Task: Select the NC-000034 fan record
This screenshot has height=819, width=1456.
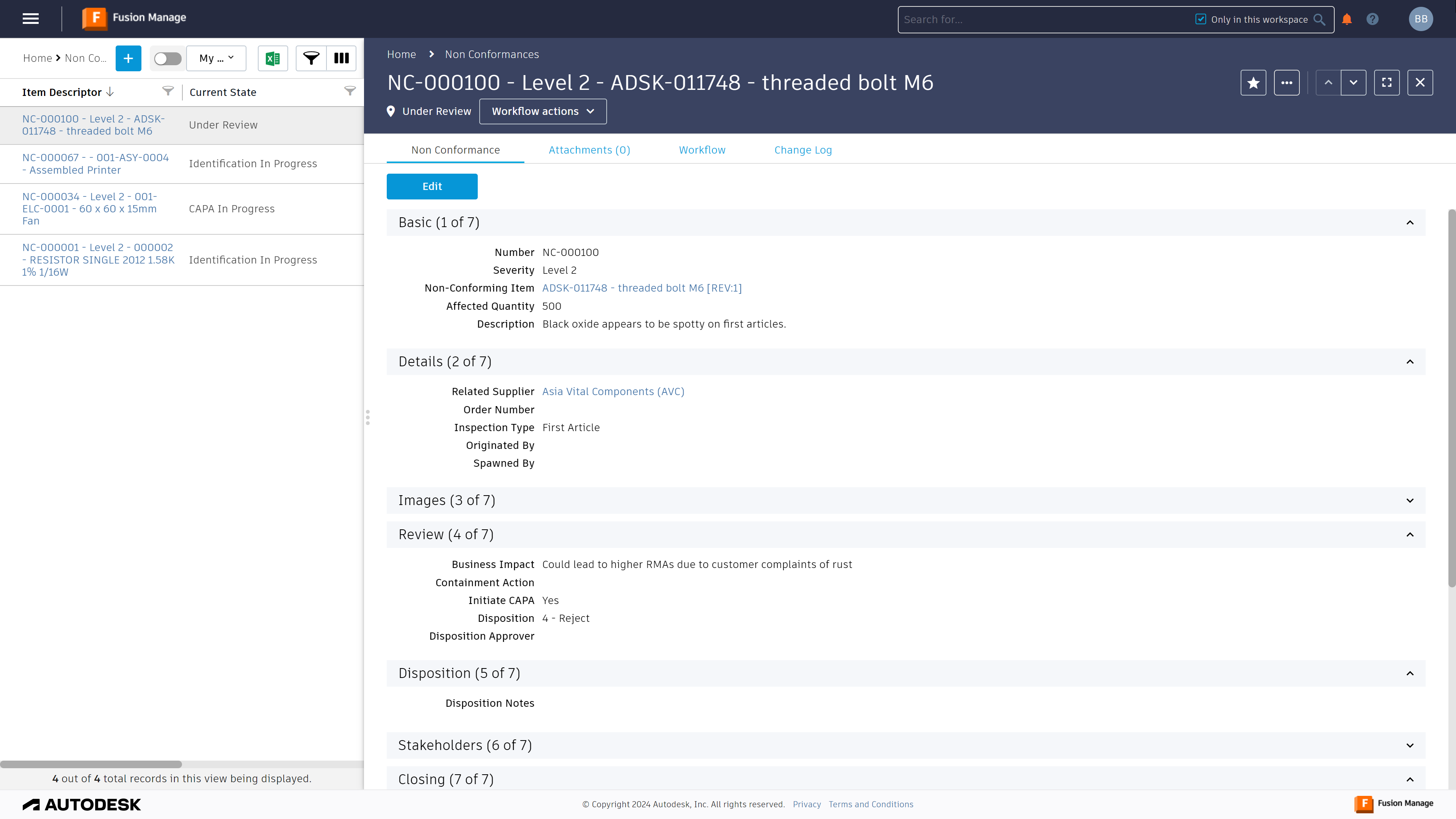Action: (x=89, y=209)
